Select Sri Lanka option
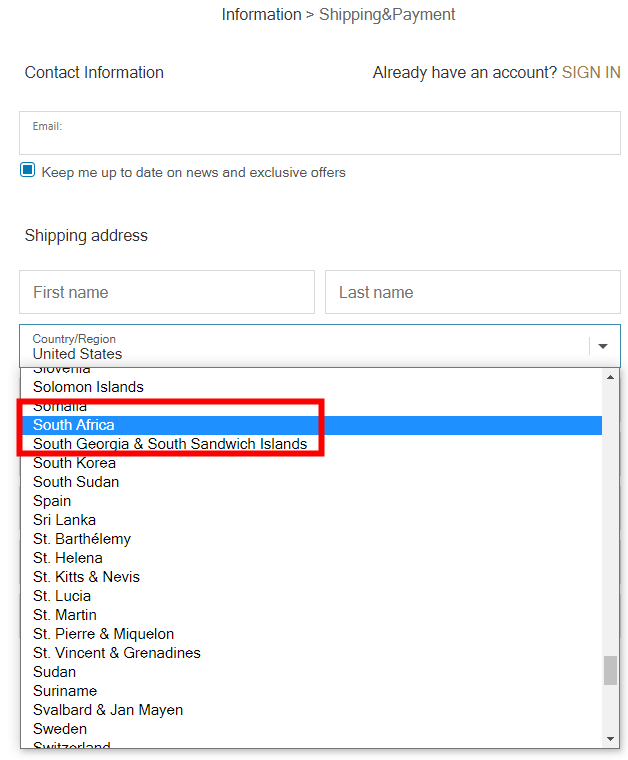The width and height of the screenshot is (628, 760). coord(64,520)
